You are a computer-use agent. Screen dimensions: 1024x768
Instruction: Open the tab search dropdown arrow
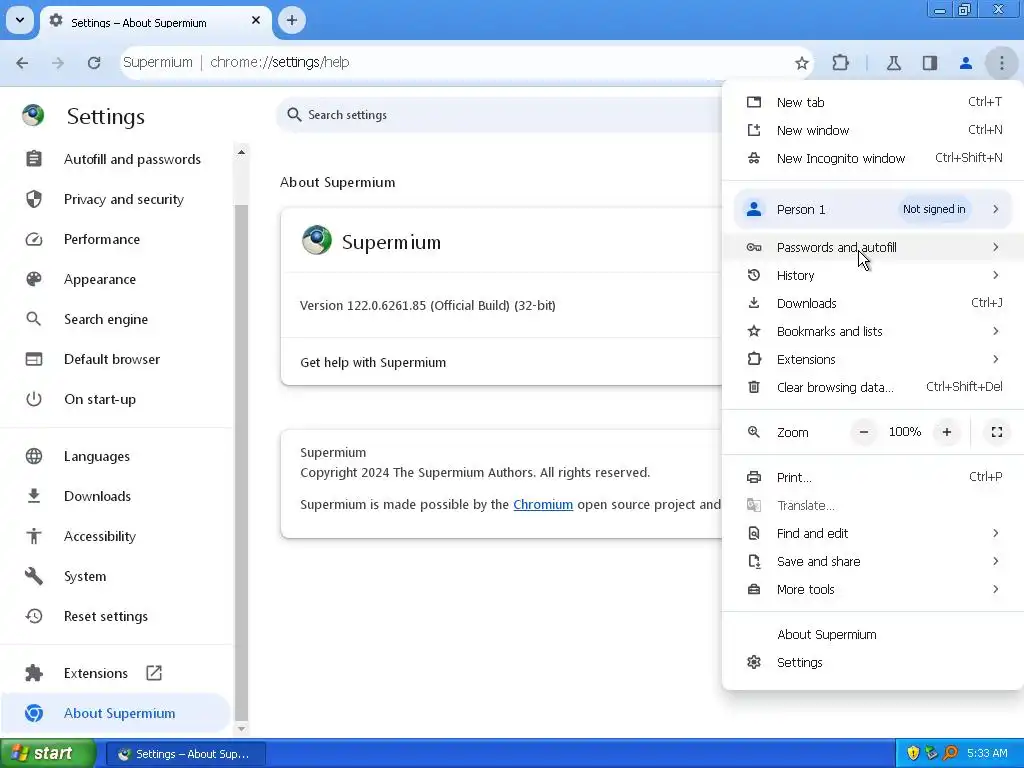[20, 20]
